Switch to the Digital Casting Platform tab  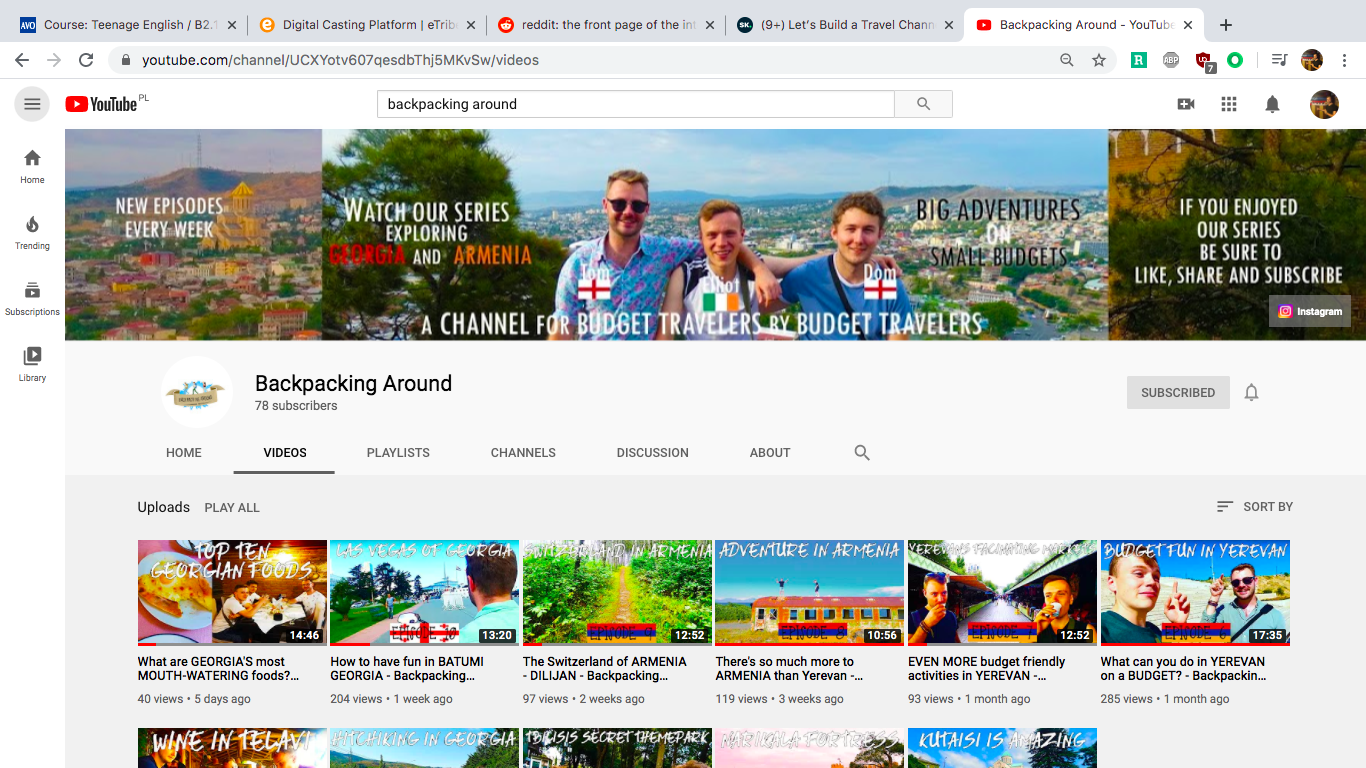pos(366,25)
